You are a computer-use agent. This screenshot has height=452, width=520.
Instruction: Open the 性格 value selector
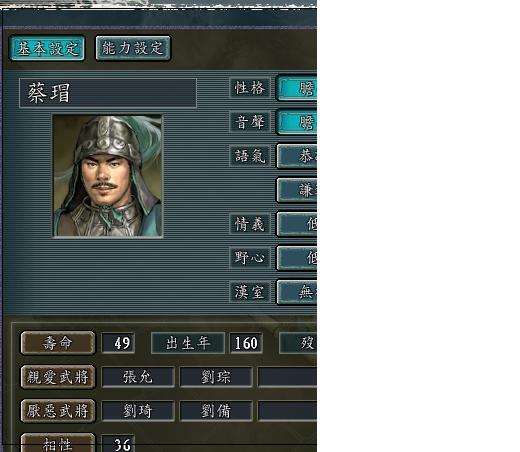(297, 88)
